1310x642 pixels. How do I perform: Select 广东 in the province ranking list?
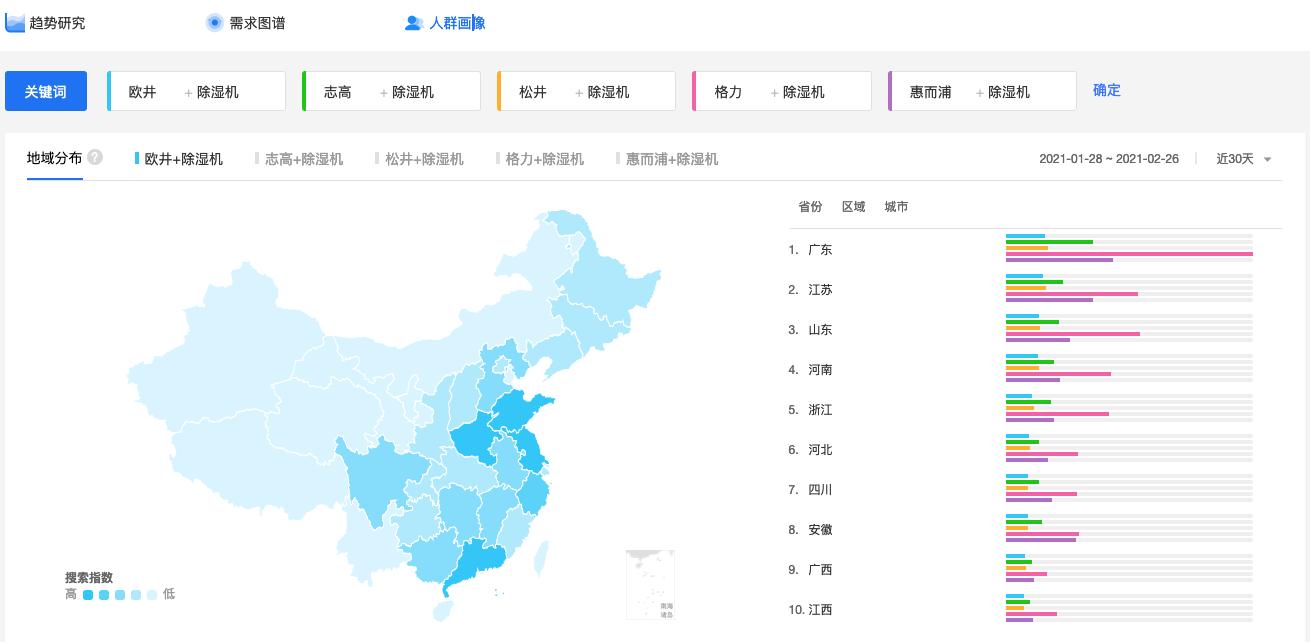point(820,249)
